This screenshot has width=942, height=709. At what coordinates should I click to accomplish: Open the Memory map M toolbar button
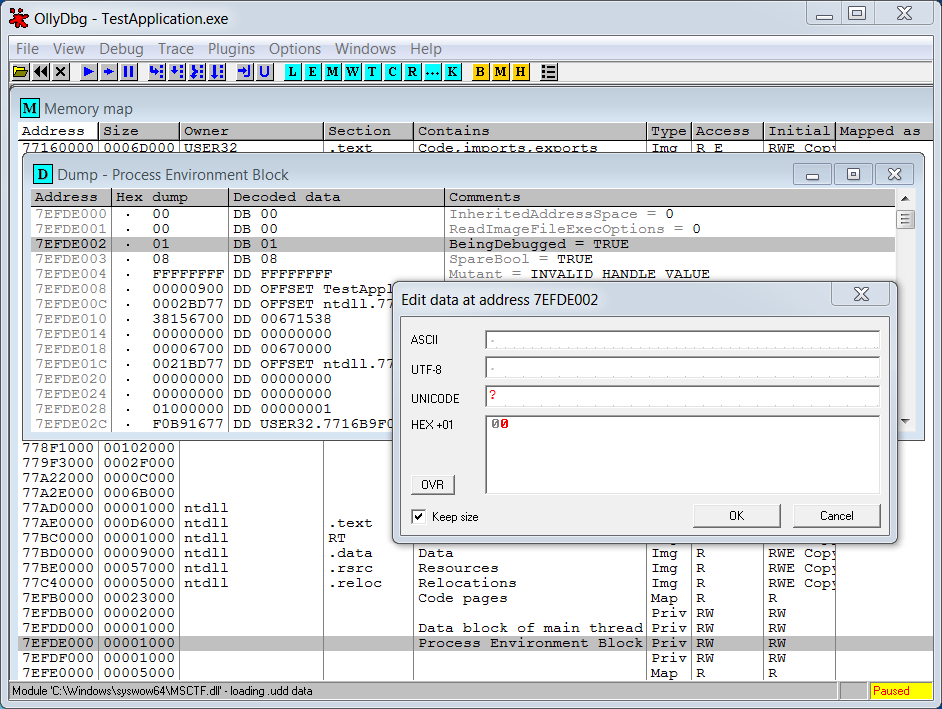click(x=332, y=72)
